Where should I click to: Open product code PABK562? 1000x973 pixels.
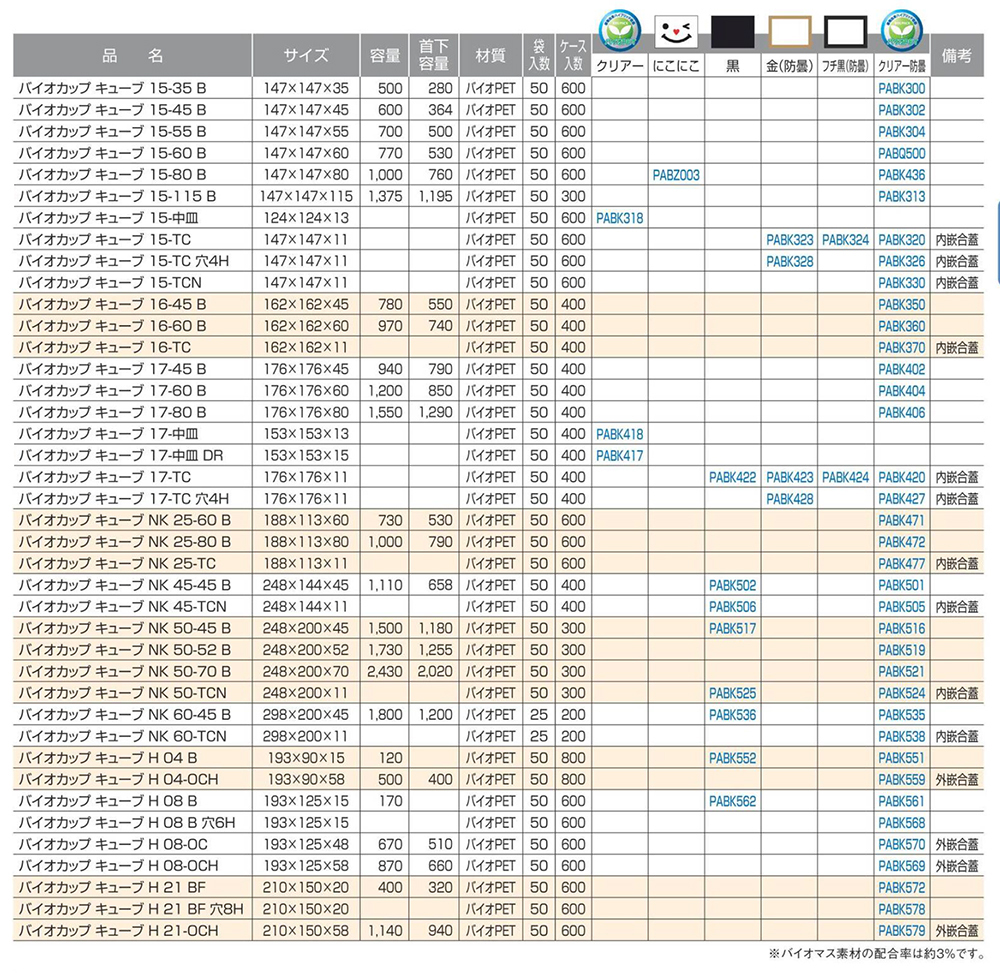click(x=733, y=801)
